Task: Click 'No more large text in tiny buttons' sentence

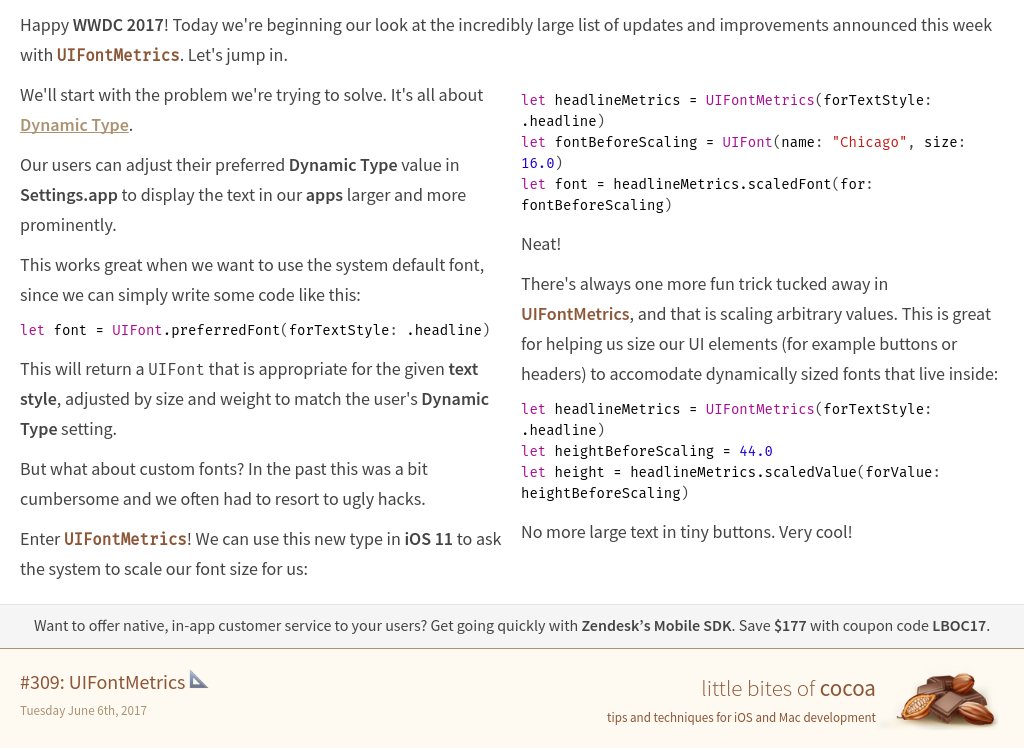Action: tap(646, 532)
